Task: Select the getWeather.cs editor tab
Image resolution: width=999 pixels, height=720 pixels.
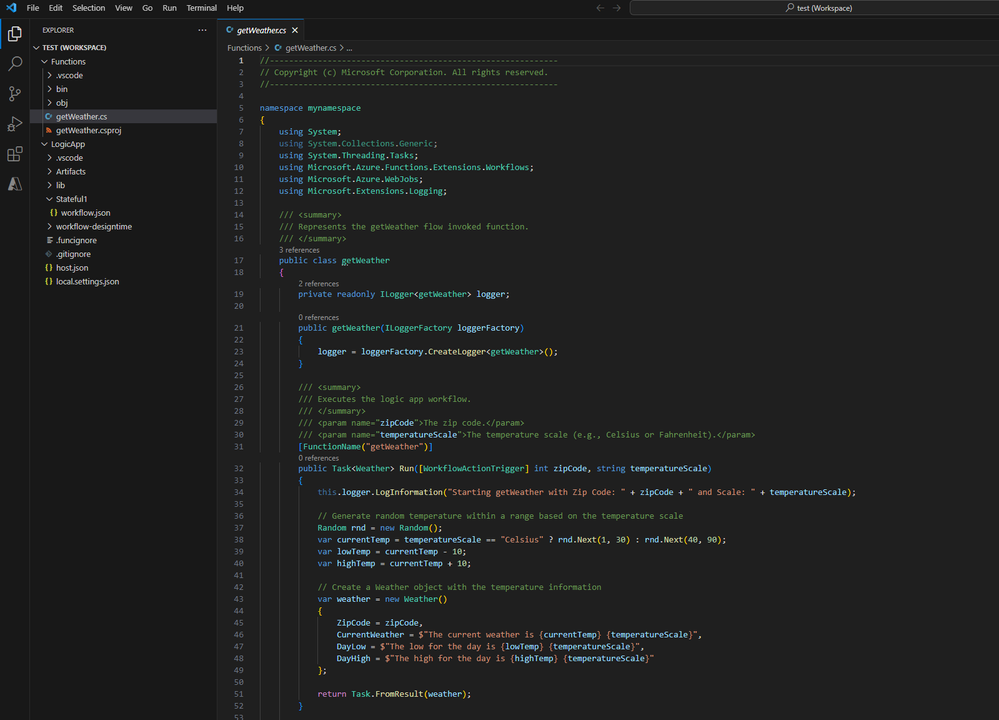Action: click(x=261, y=30)
